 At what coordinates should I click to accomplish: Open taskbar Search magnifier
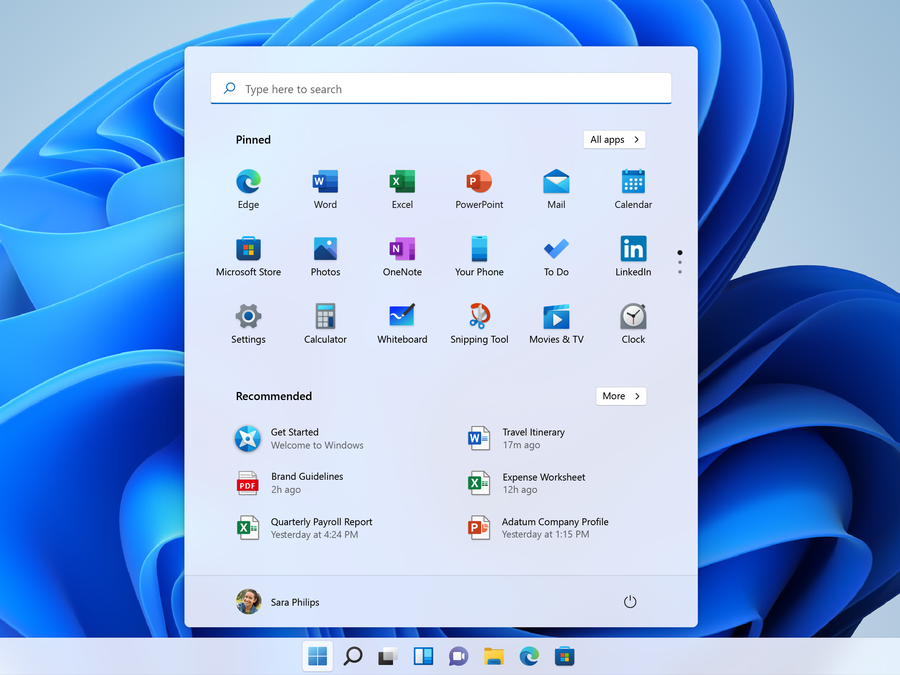[353, 656]
